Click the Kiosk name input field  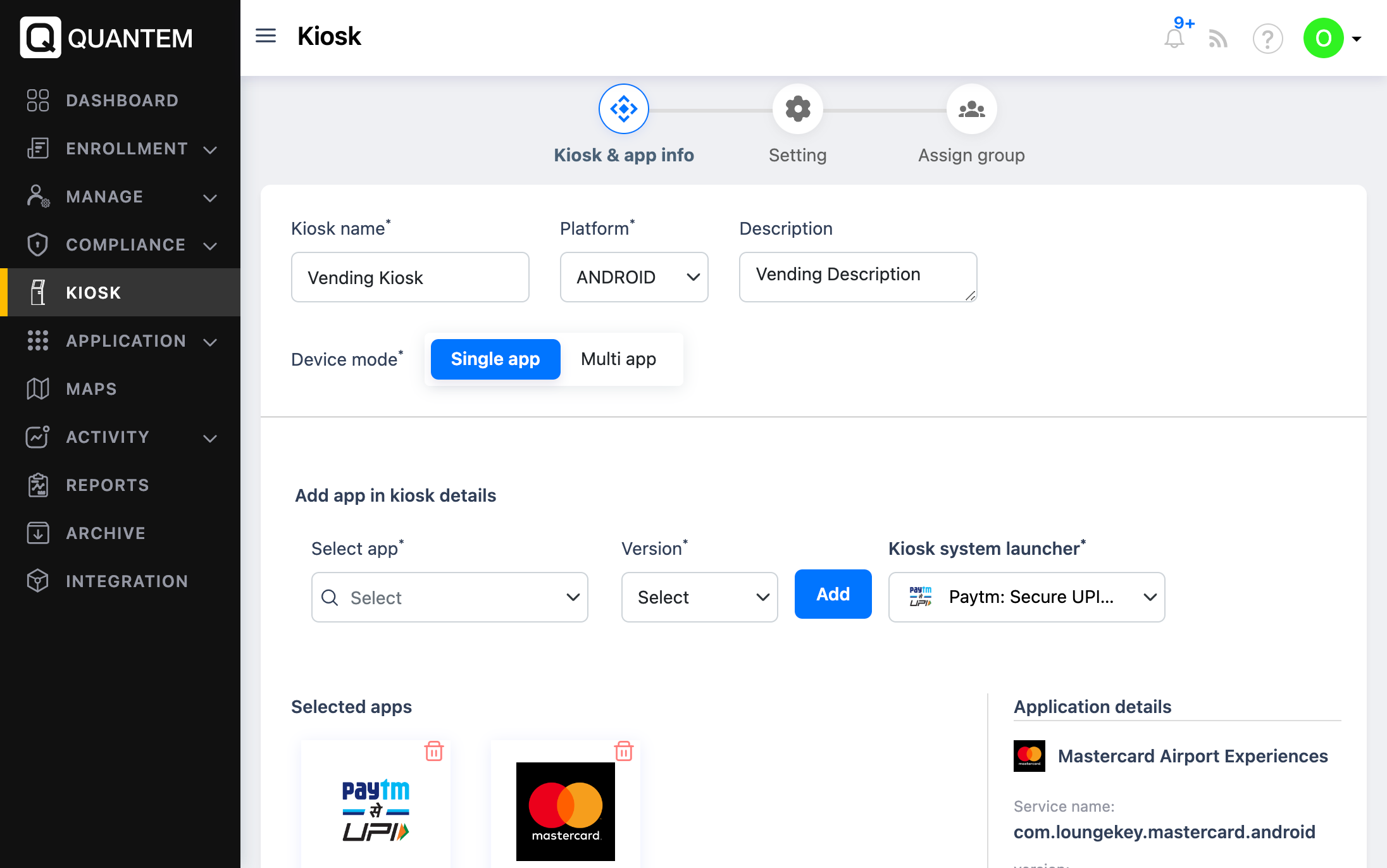(410, 277)
